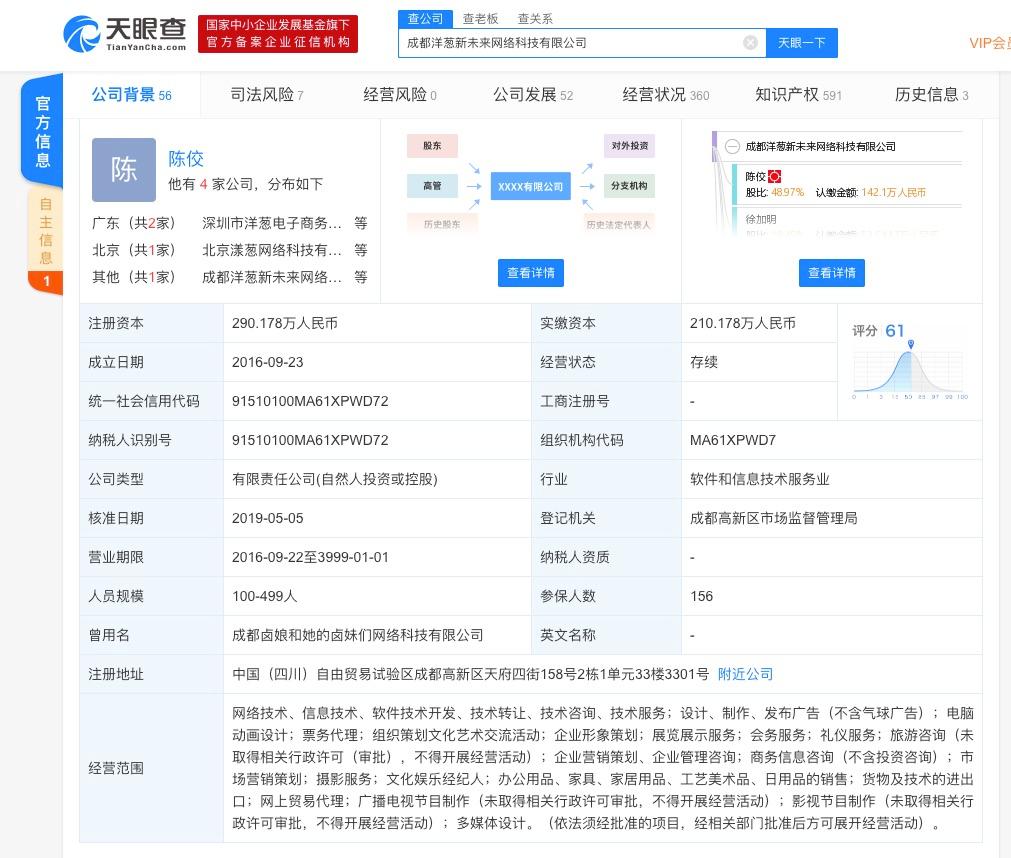The width and height of the screenshot is (1011, 858).
Task: Click the company type 有限责任公司(自然人投资或控股)
Action: pos(335,479)
